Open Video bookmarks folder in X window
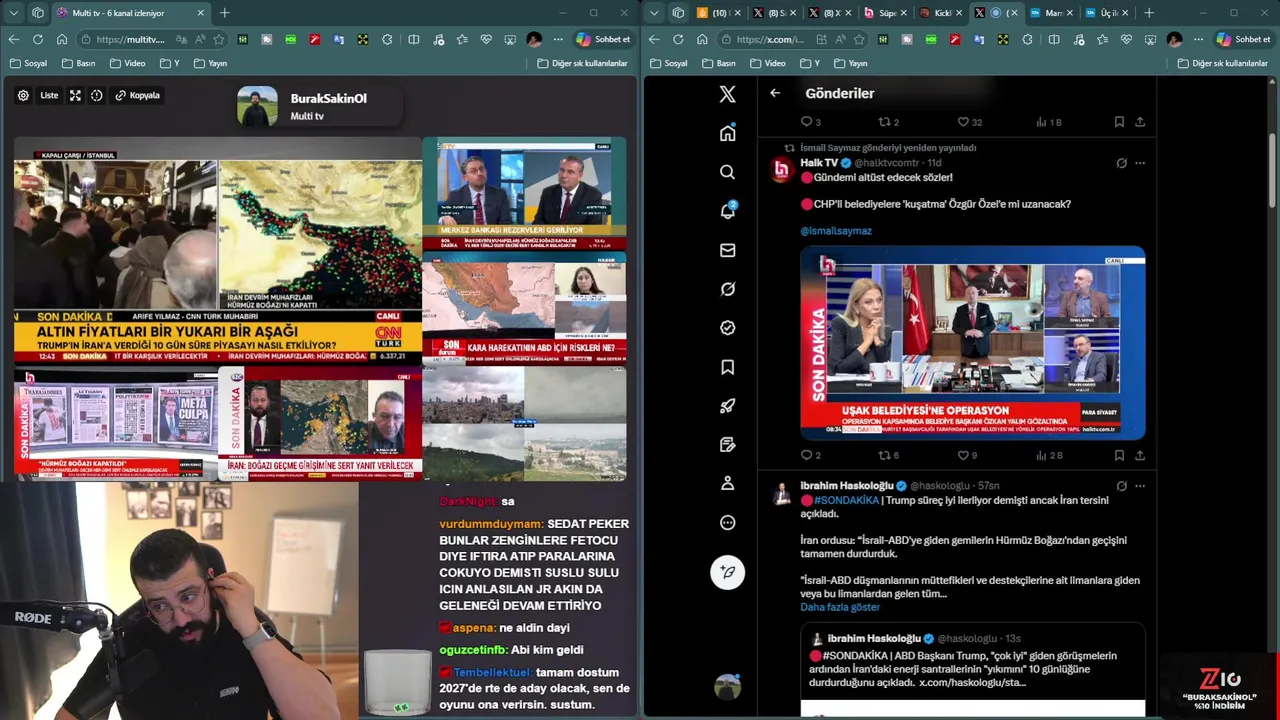Screen dimensions: 1280x720 click(x=767, y=63)
